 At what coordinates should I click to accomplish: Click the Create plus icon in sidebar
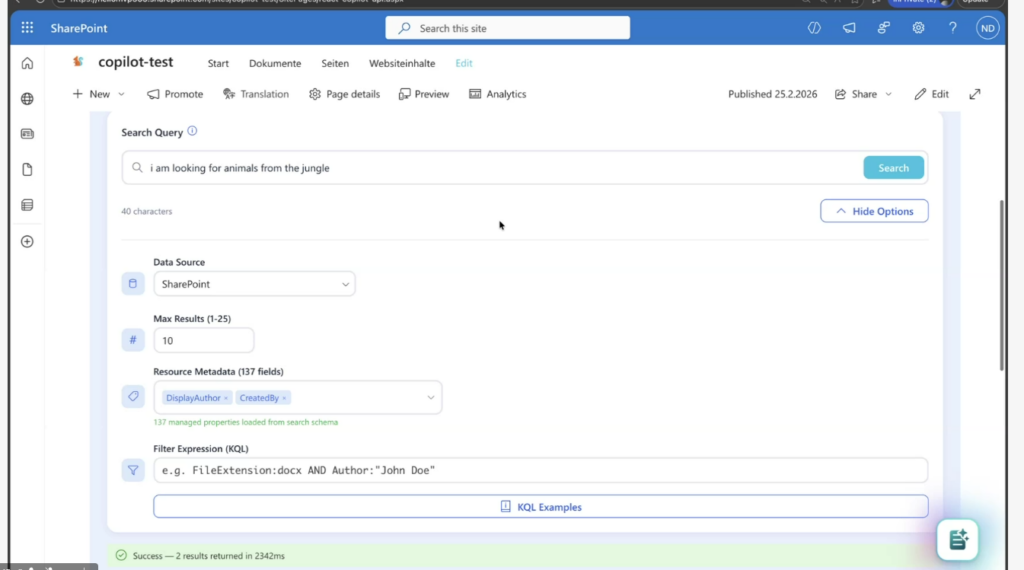(x=27, y=241)
